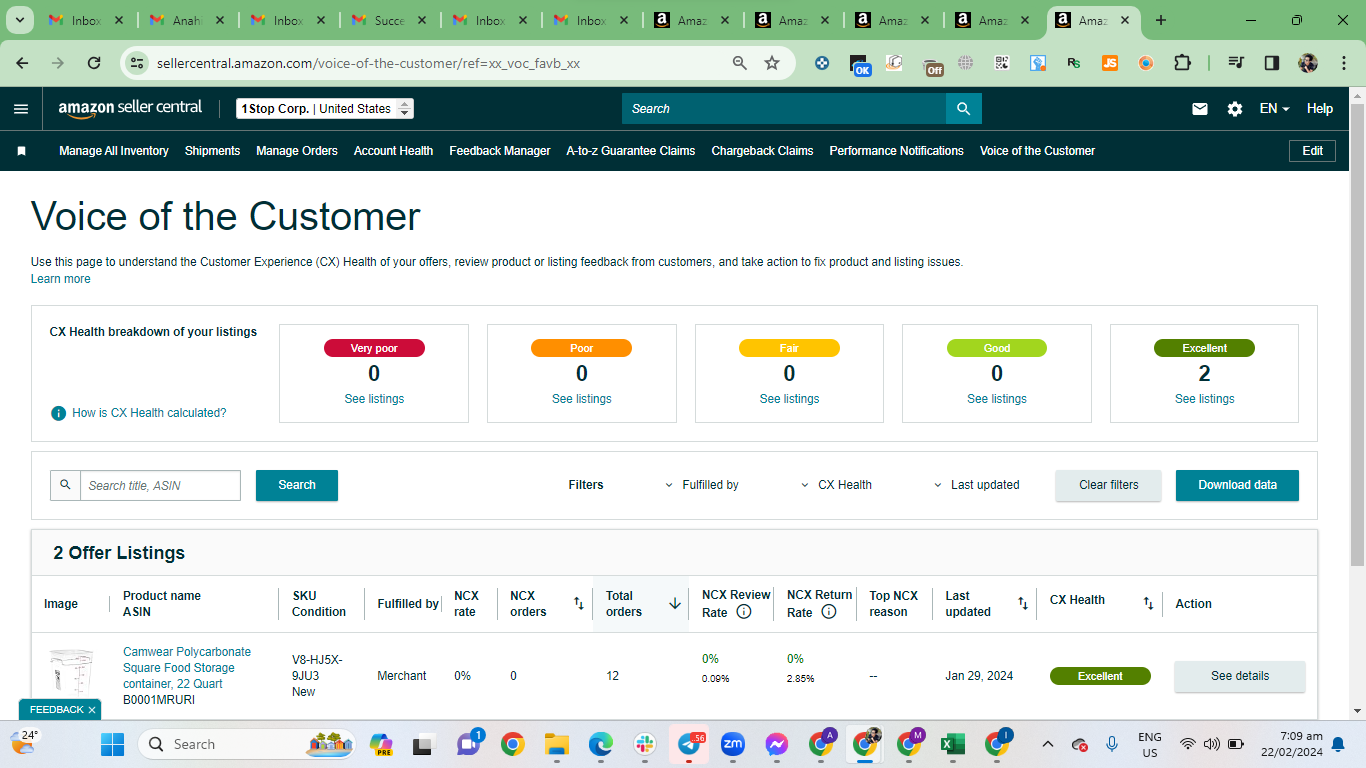Go back in the browser

click(x=23, y=63)
